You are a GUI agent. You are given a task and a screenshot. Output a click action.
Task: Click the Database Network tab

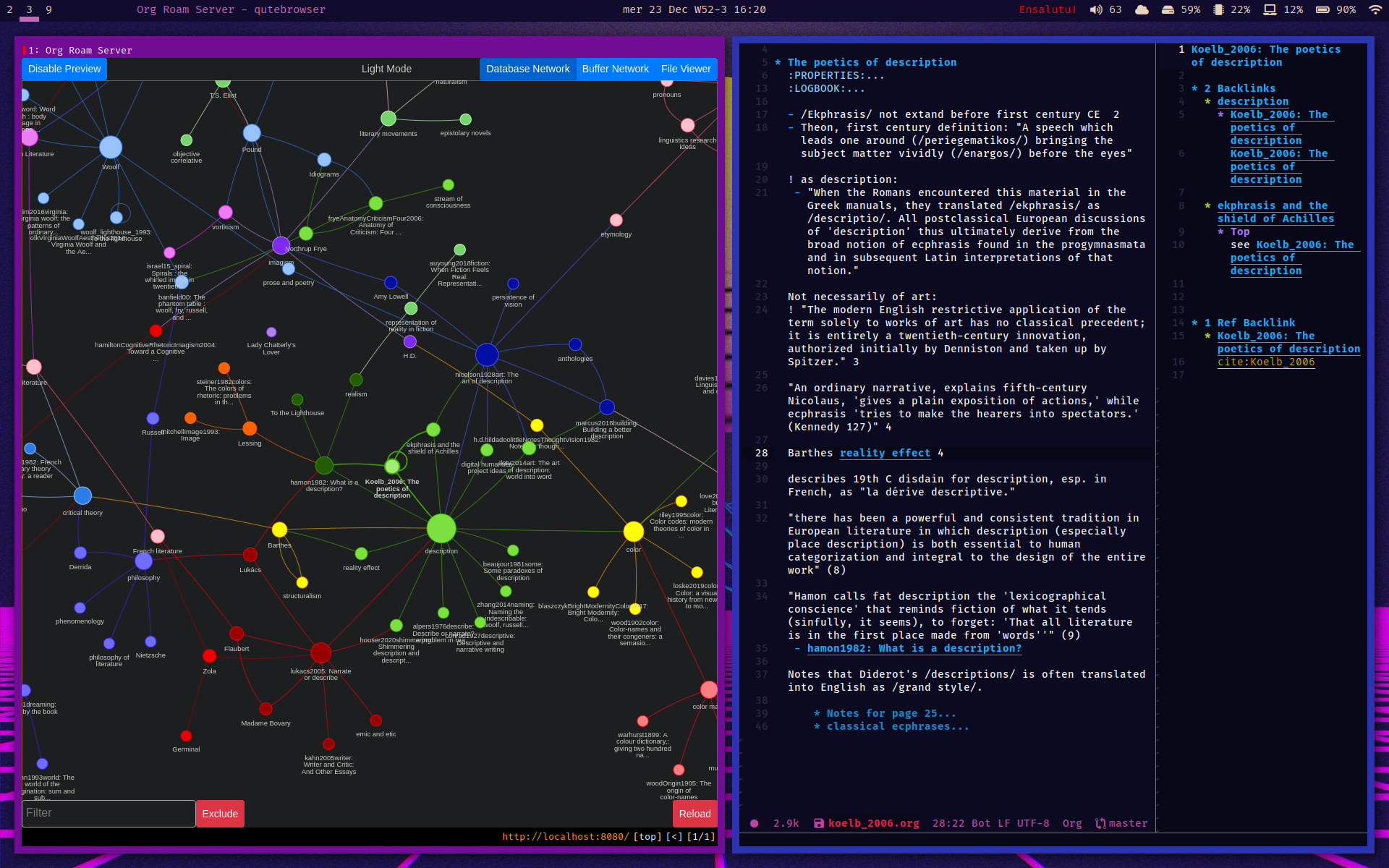click(527, 68)
